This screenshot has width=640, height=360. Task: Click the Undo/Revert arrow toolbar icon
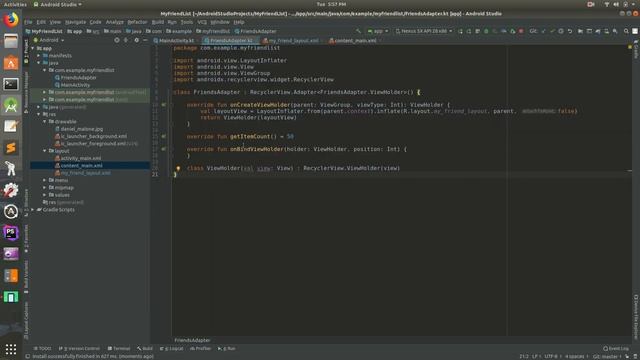point(570,31)
